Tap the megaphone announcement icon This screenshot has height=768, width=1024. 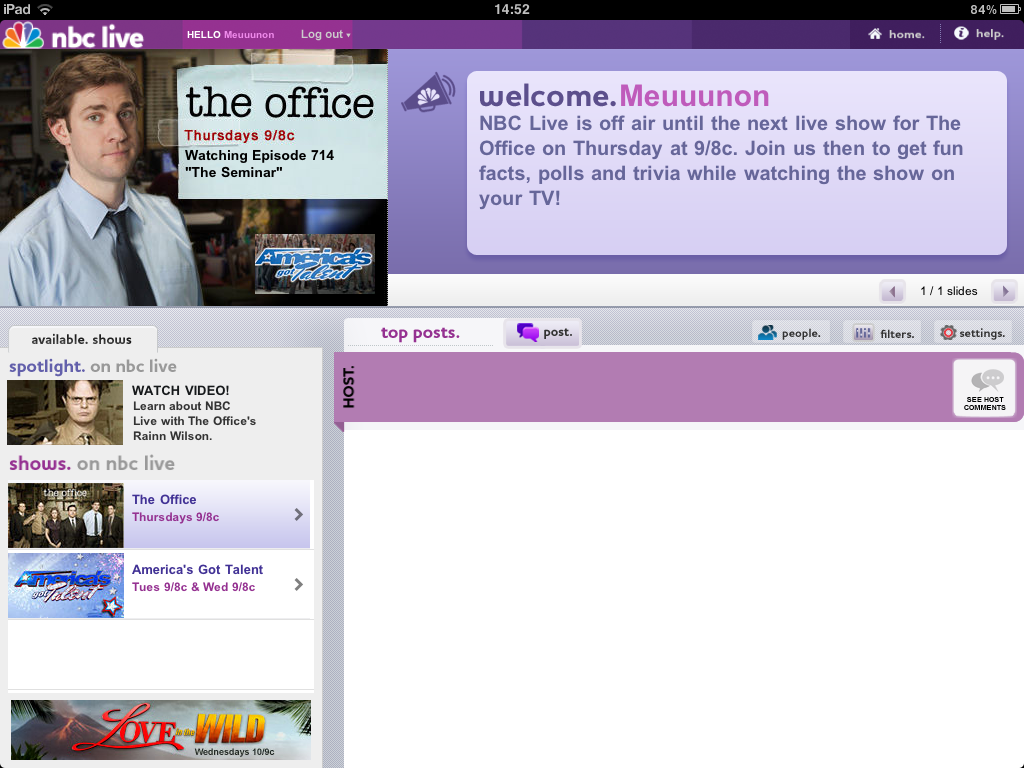coord(428,93)
